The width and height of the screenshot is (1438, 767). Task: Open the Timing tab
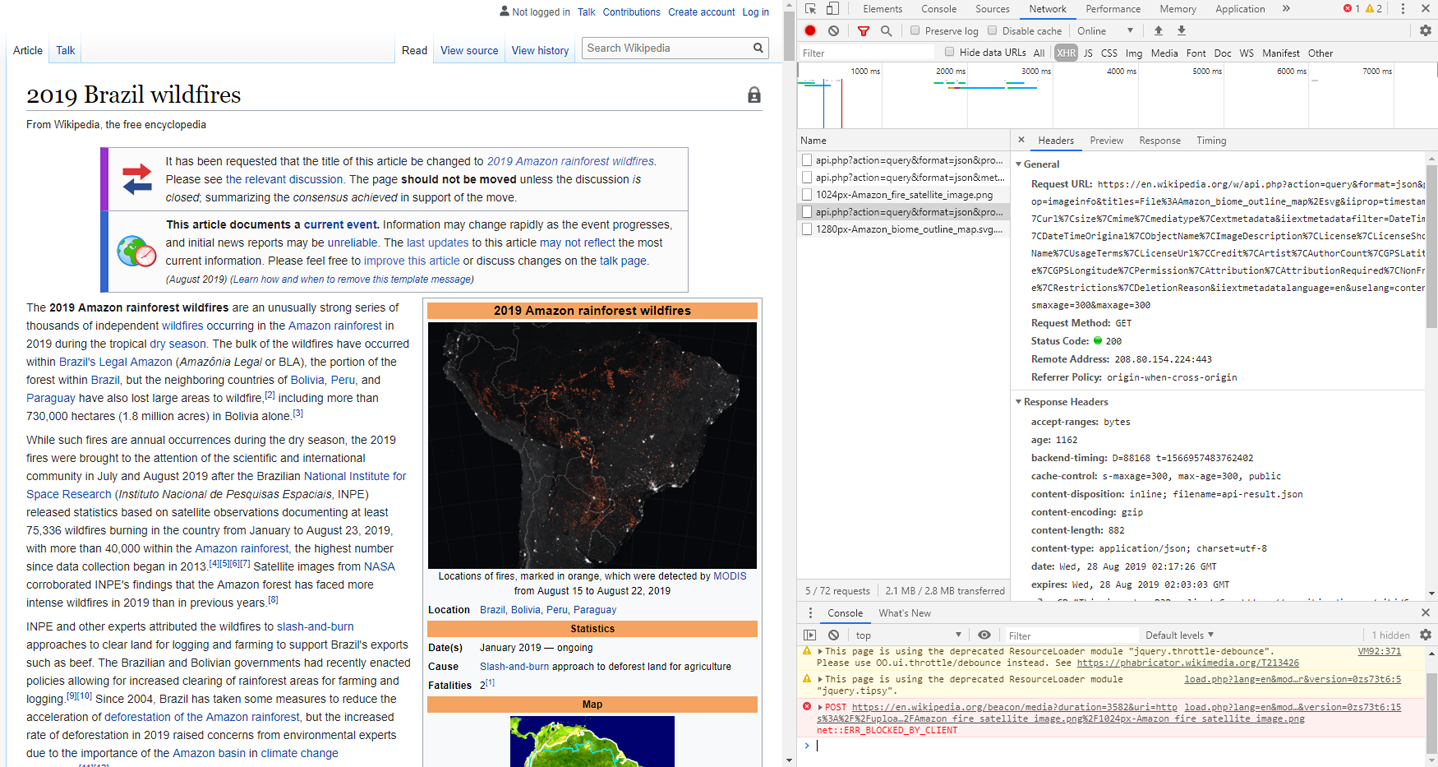click(1211, 140)
